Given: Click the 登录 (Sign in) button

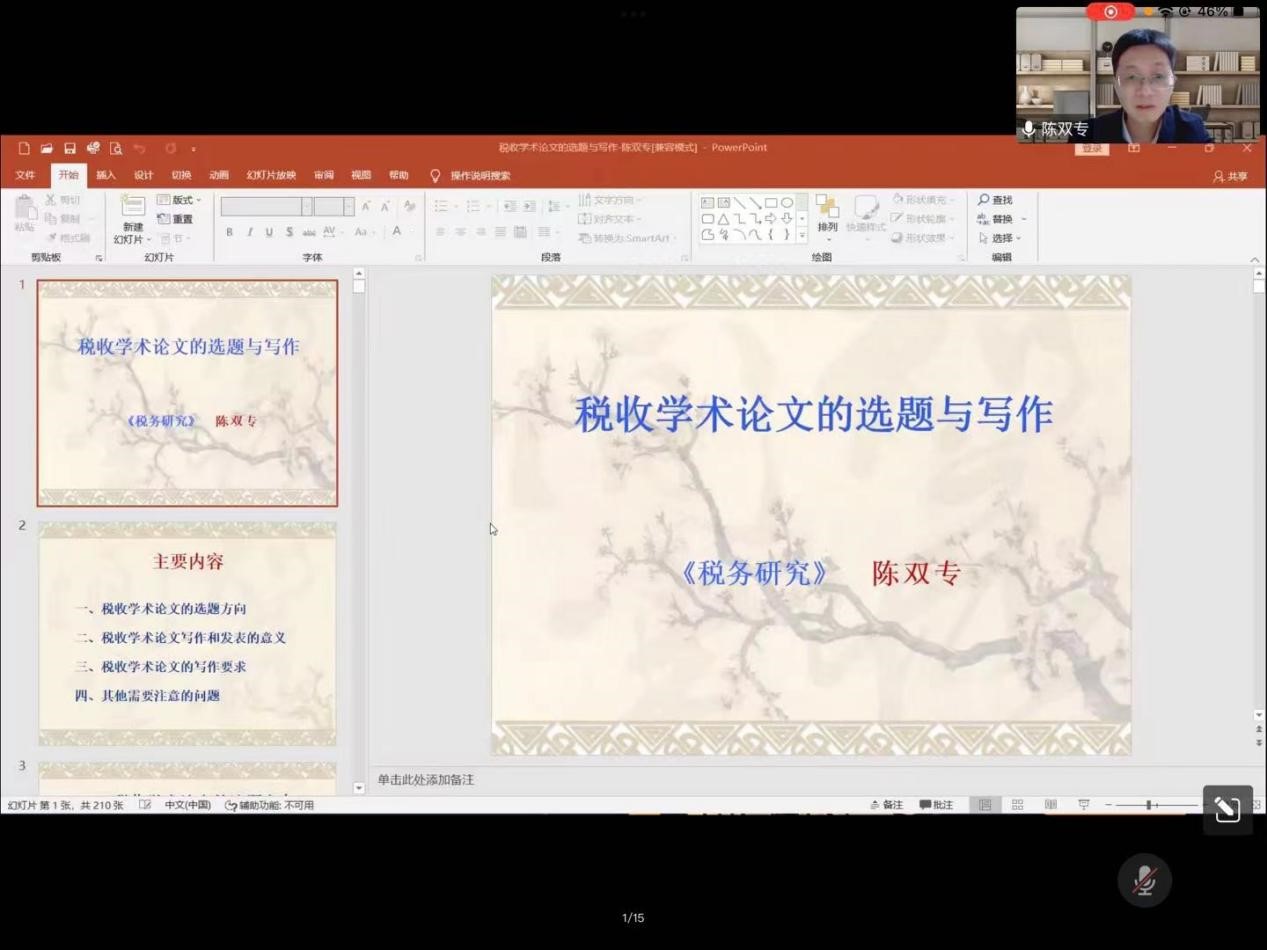Looking at the screenshot, I should tap(1091, 148).
